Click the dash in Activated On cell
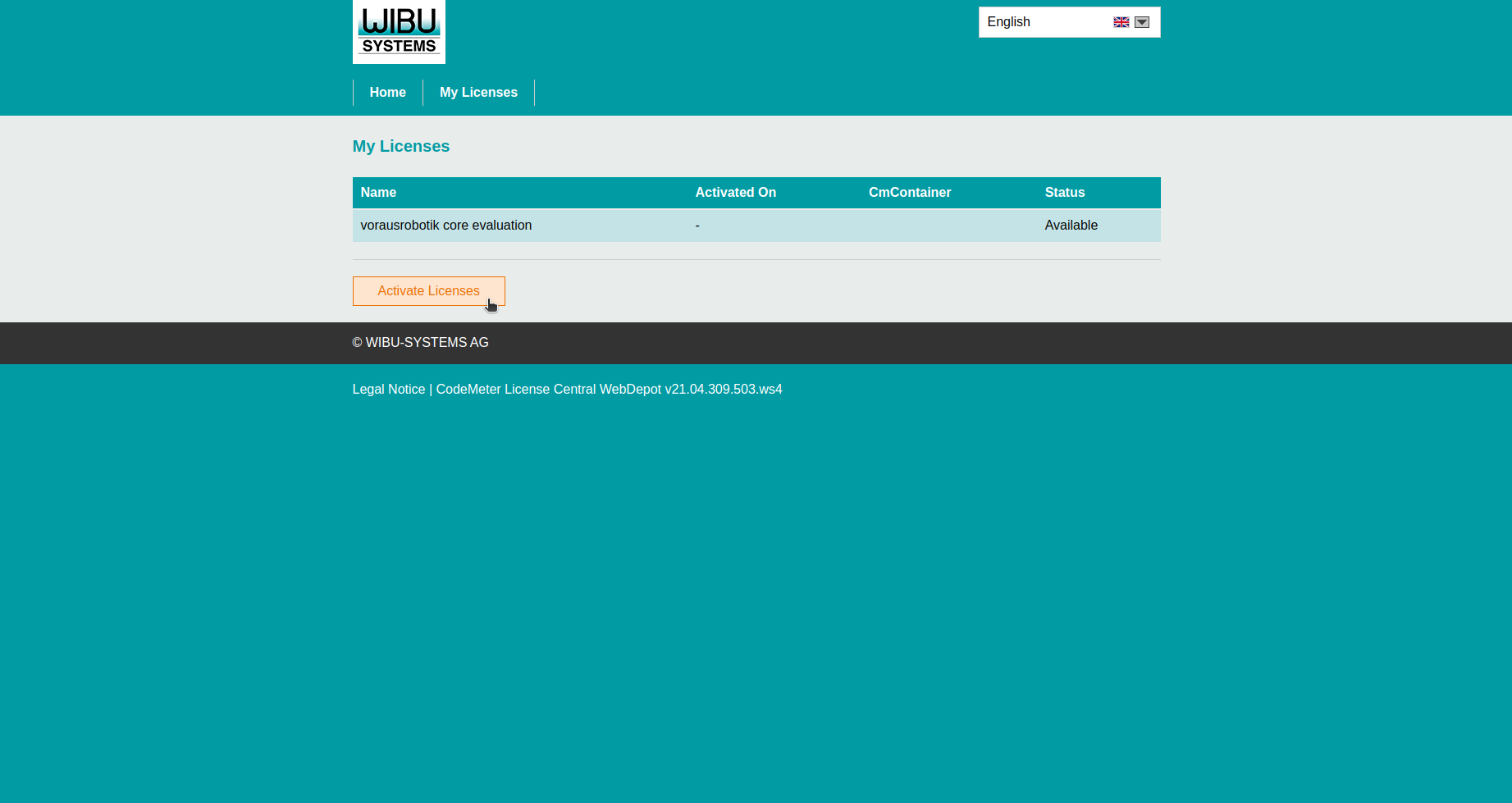 (x=697, y=226)
